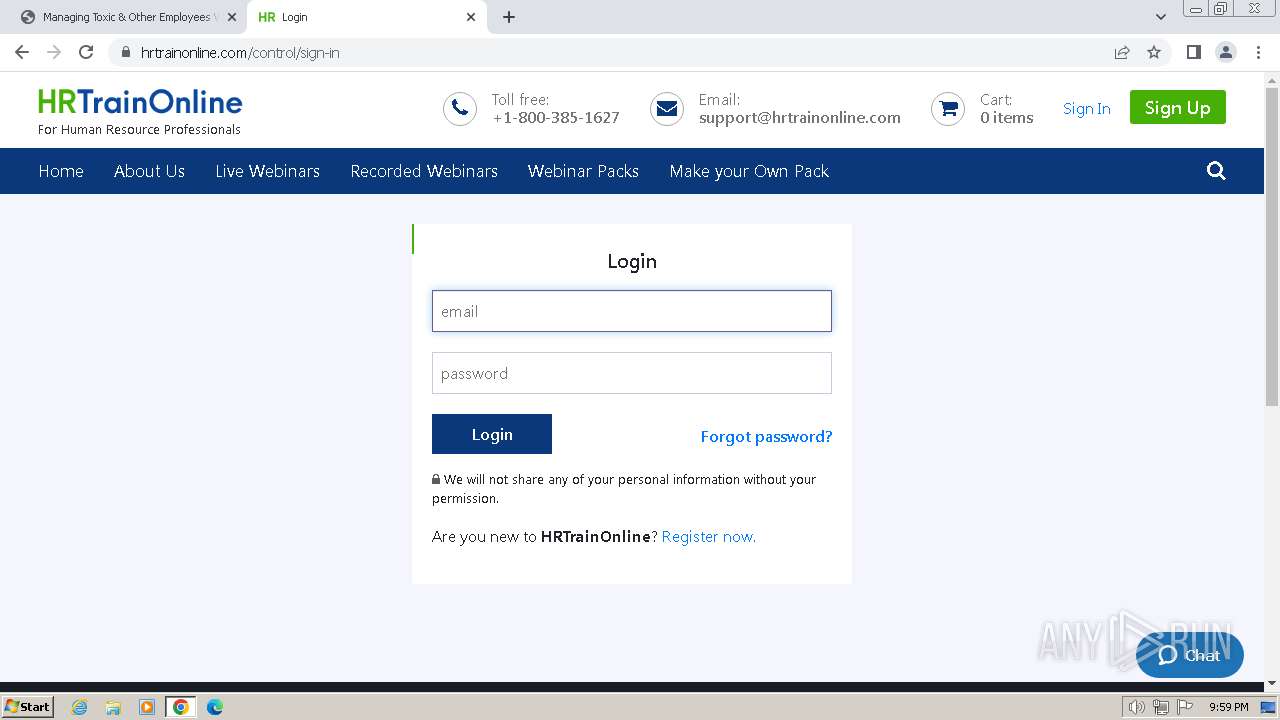Bookmark this page with the star icon
This screenshot has width=1280, height=720.
pyautogui.click(x=1154, y=52)
